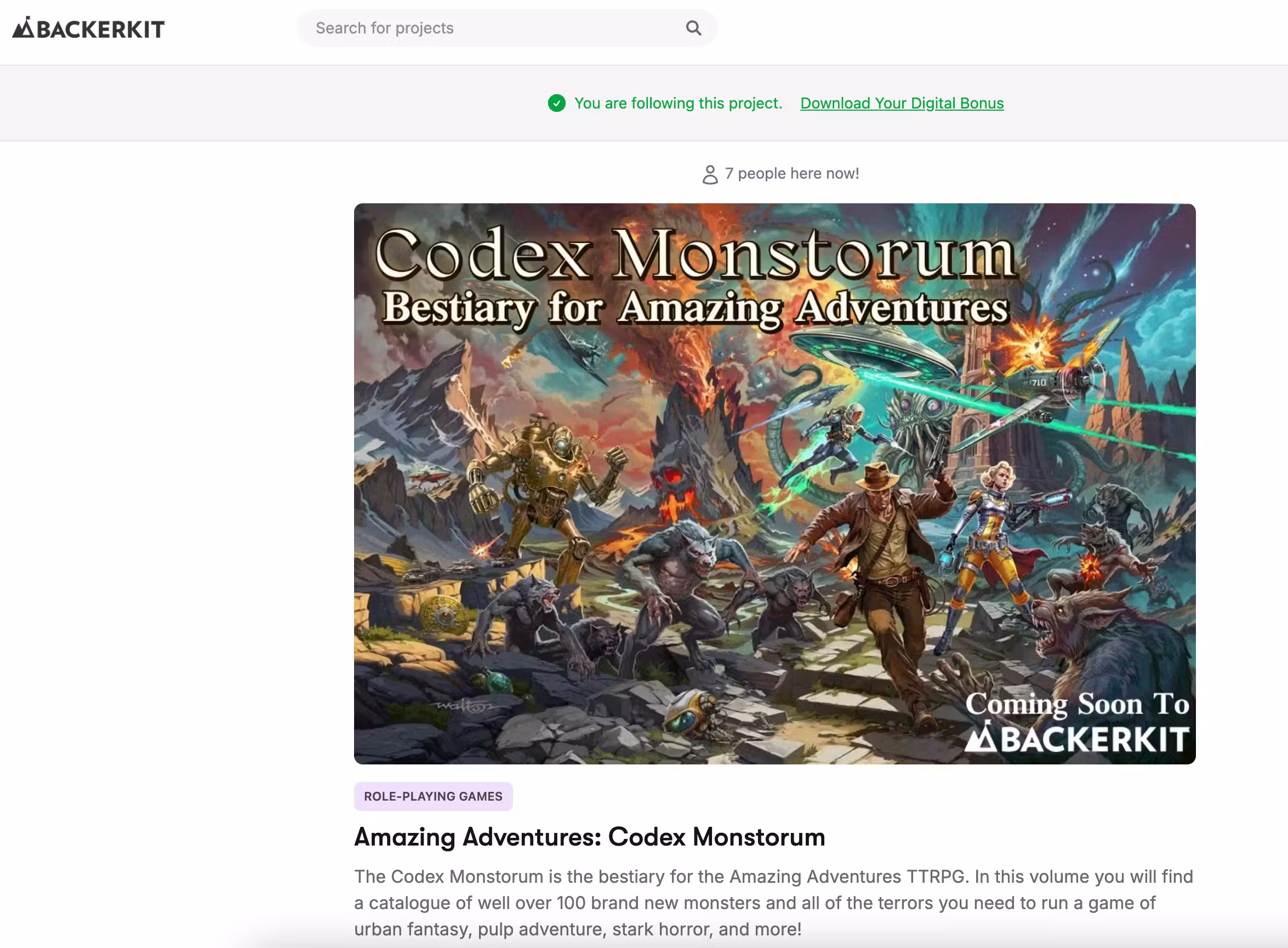
Task: Select the Role-Playing Games category tag
Action: click(434, 797)
